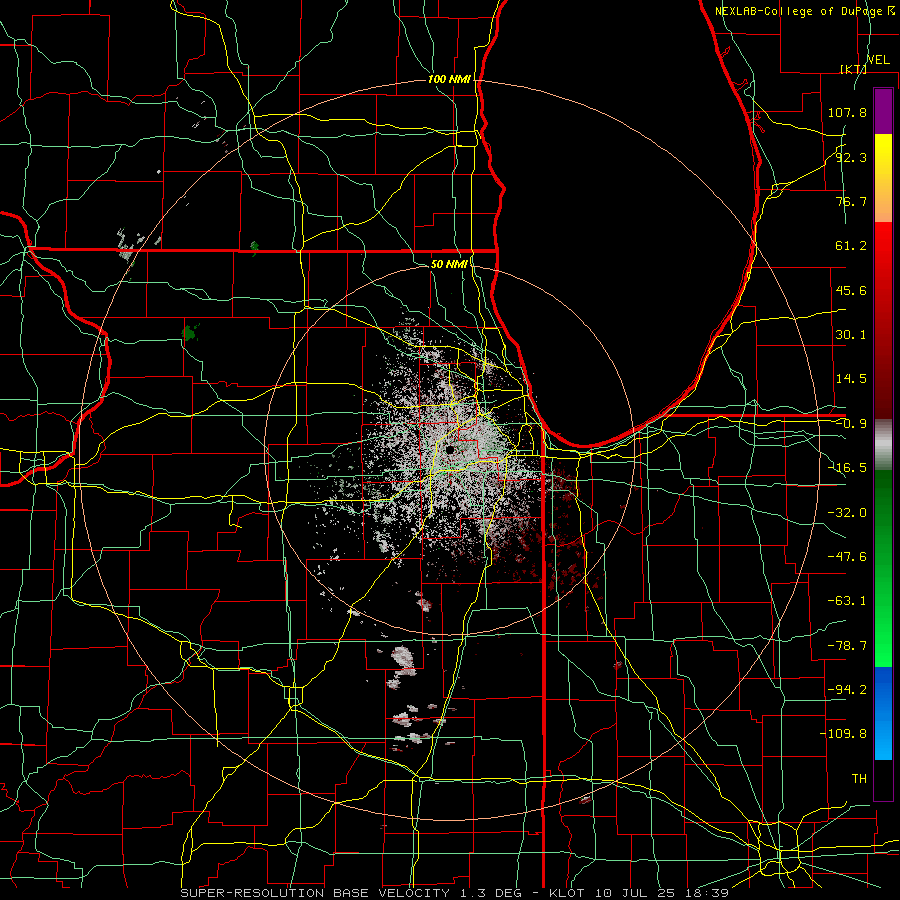
Task: Select the -47.6 scale value
Action: (x=847, y=557)
